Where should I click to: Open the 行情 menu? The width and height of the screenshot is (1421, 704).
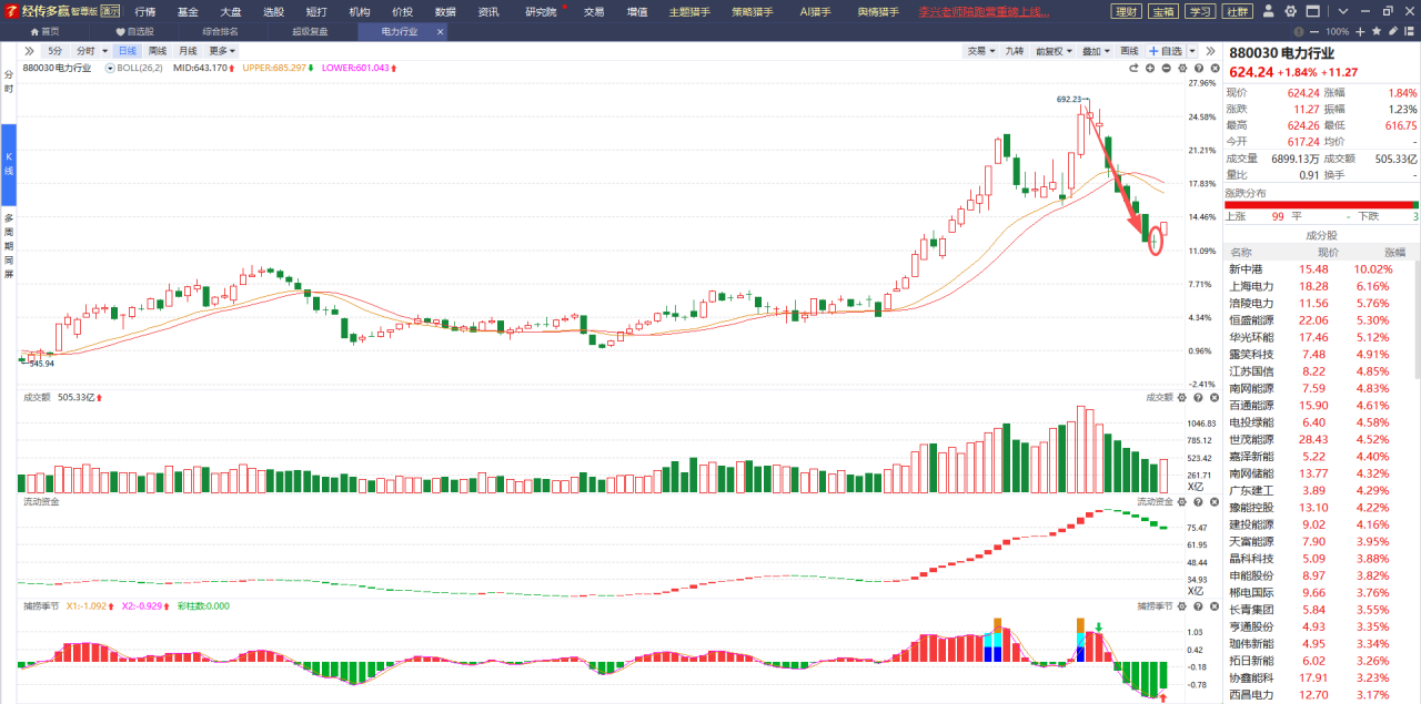145,12
